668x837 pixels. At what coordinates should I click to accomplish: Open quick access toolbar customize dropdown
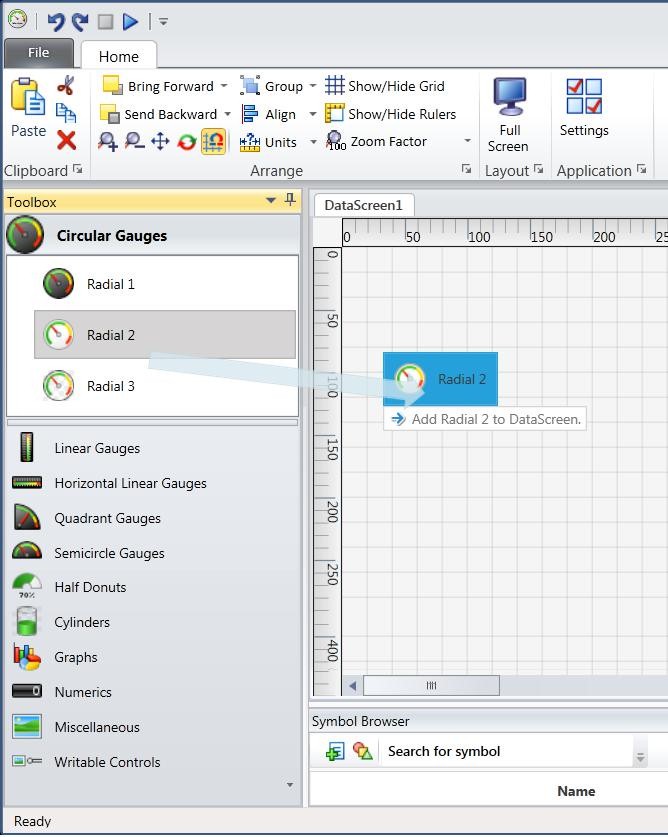tap(163, 22)
